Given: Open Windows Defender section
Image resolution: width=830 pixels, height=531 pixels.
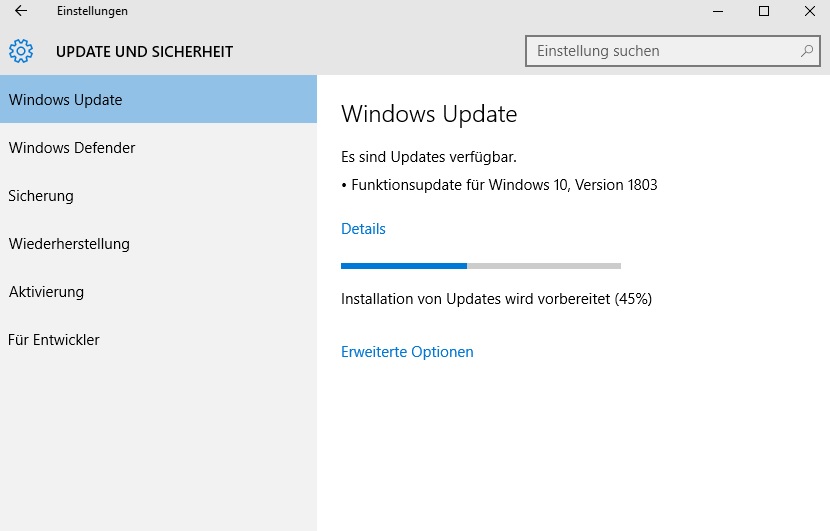Looking at the screenshot, I should click(158, 147).
